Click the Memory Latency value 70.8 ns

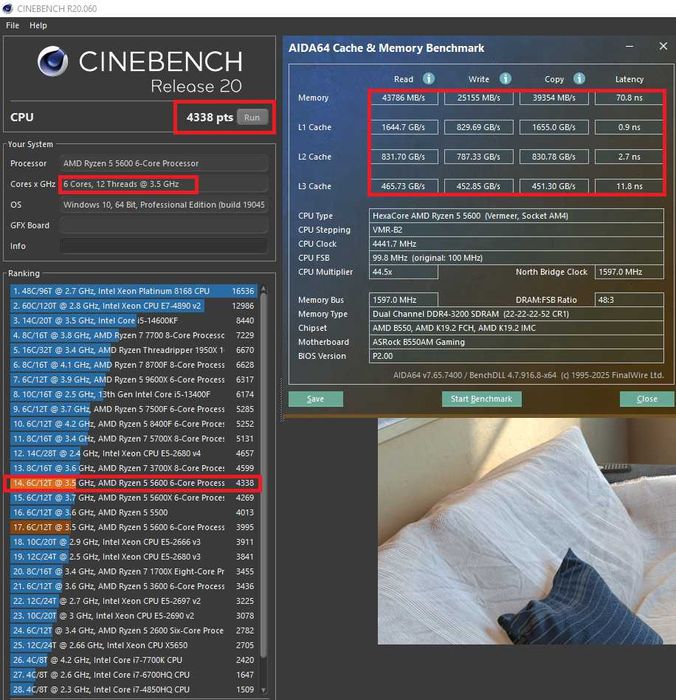point(629,98)
